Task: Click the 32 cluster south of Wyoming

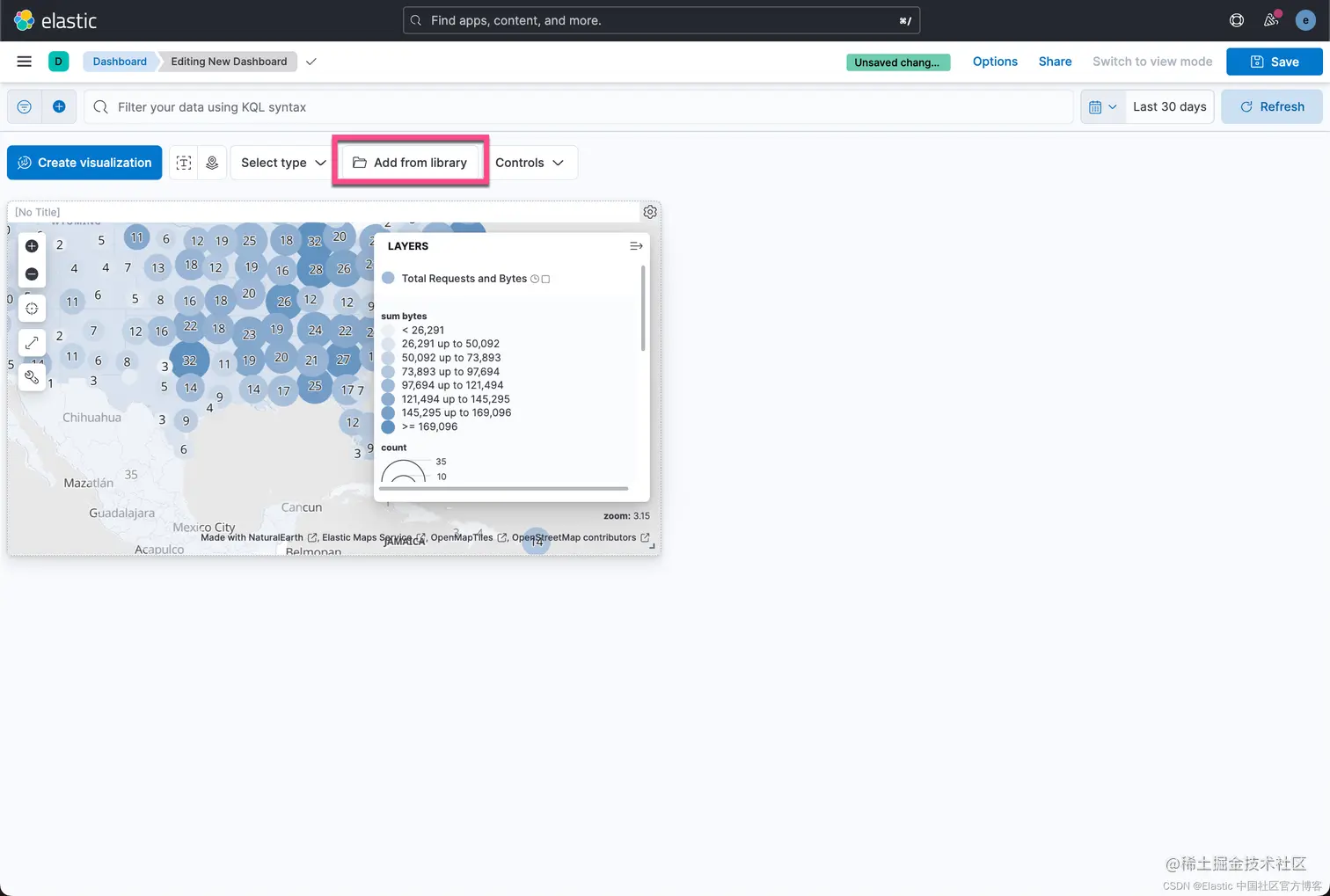Action: 189,361
